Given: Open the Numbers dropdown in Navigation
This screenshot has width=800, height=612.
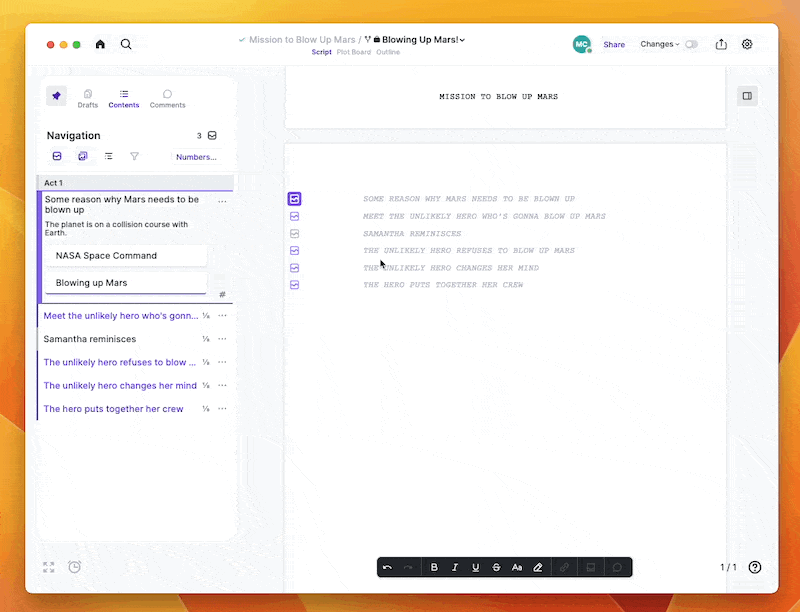Looking at the screenshot, I should click(196, 156).
